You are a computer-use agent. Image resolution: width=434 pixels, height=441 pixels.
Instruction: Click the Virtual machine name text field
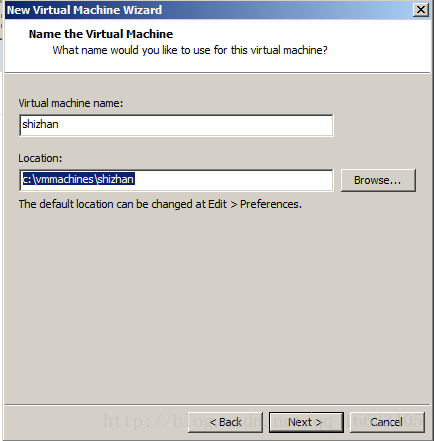(176, 125)
